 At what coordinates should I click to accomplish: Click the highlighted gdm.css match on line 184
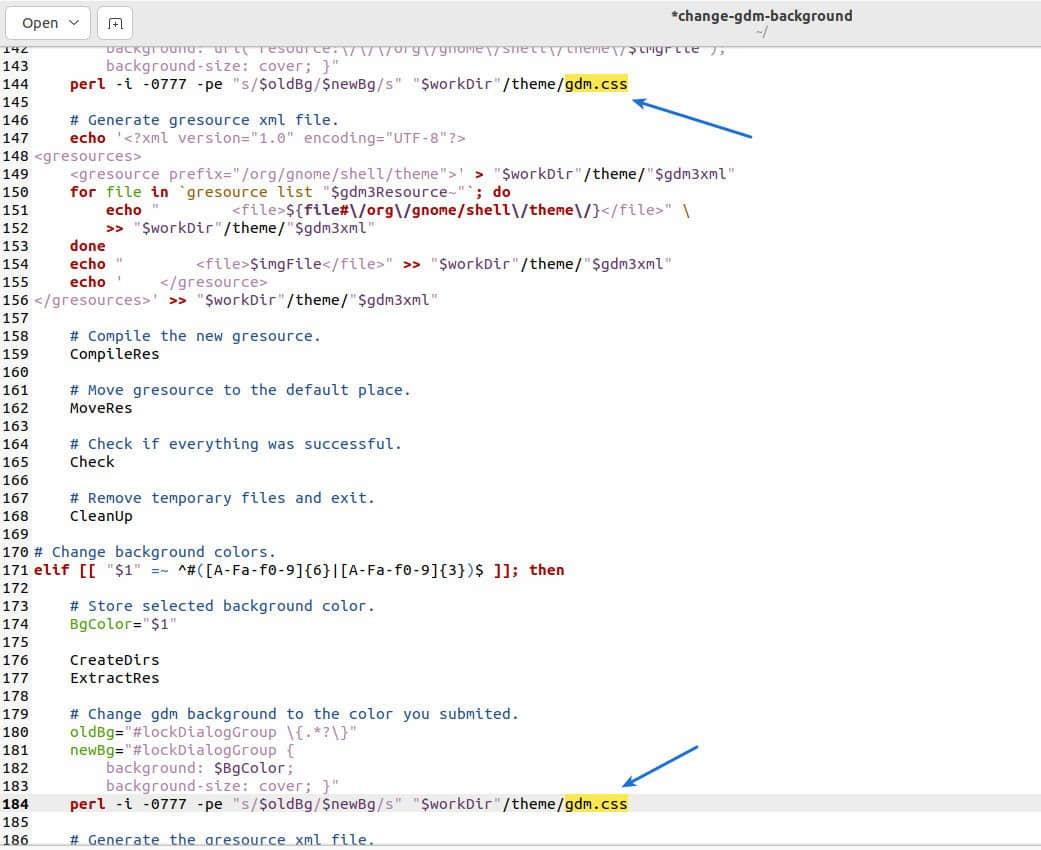[597, 803]
